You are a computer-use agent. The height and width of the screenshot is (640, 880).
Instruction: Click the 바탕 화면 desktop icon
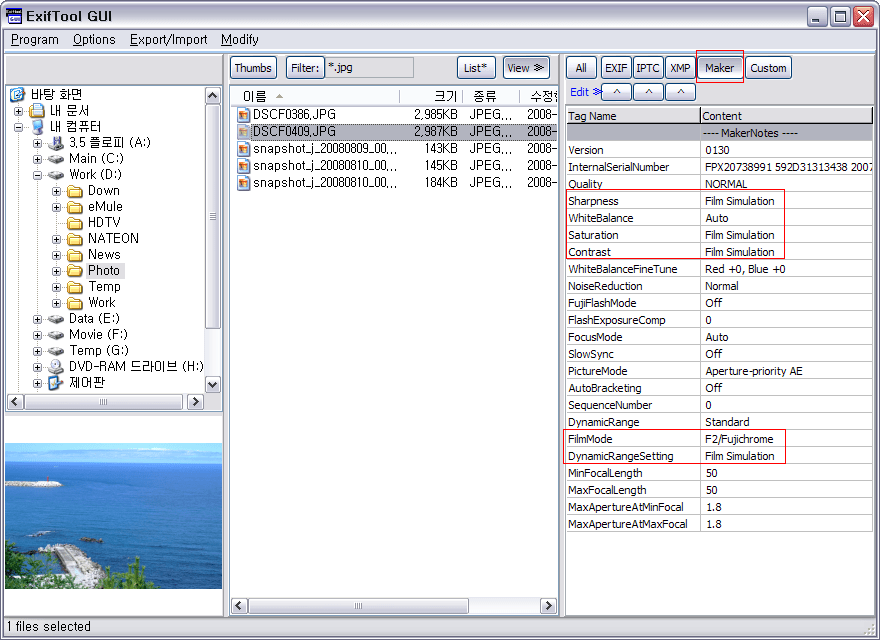pos(18,95)
